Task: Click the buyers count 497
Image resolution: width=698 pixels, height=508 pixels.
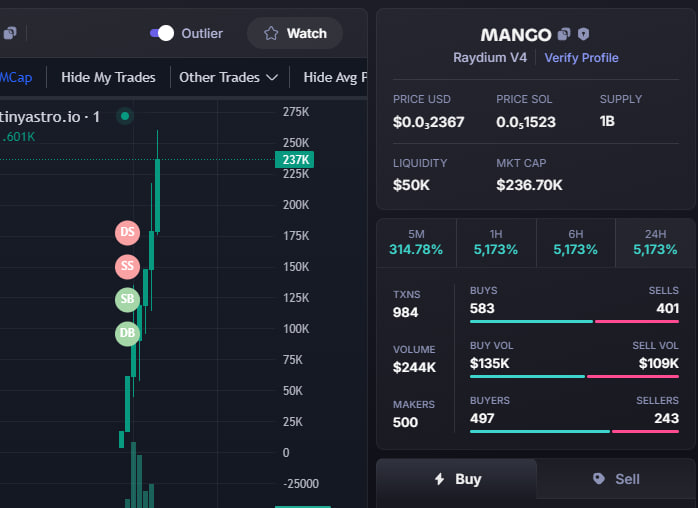Action: 482,419
